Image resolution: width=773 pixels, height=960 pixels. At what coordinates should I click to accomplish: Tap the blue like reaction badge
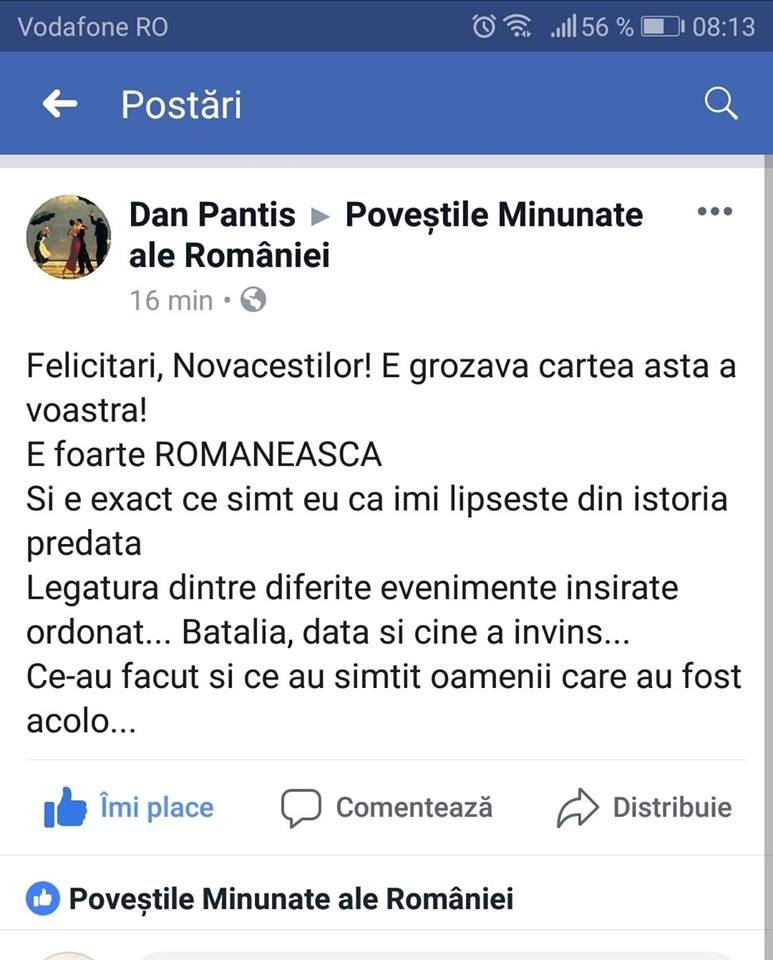pos(43,899)
